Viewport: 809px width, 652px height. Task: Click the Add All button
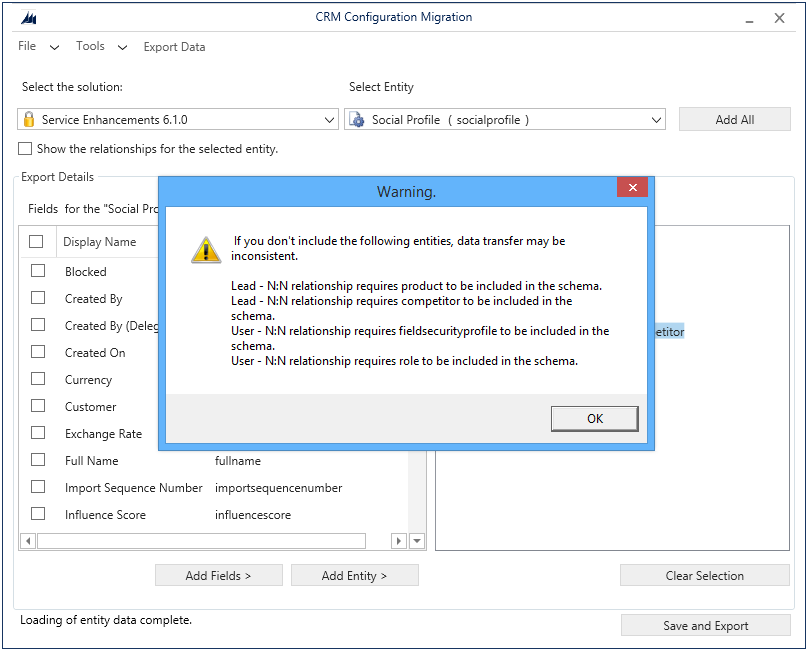(x=734, y=118)
